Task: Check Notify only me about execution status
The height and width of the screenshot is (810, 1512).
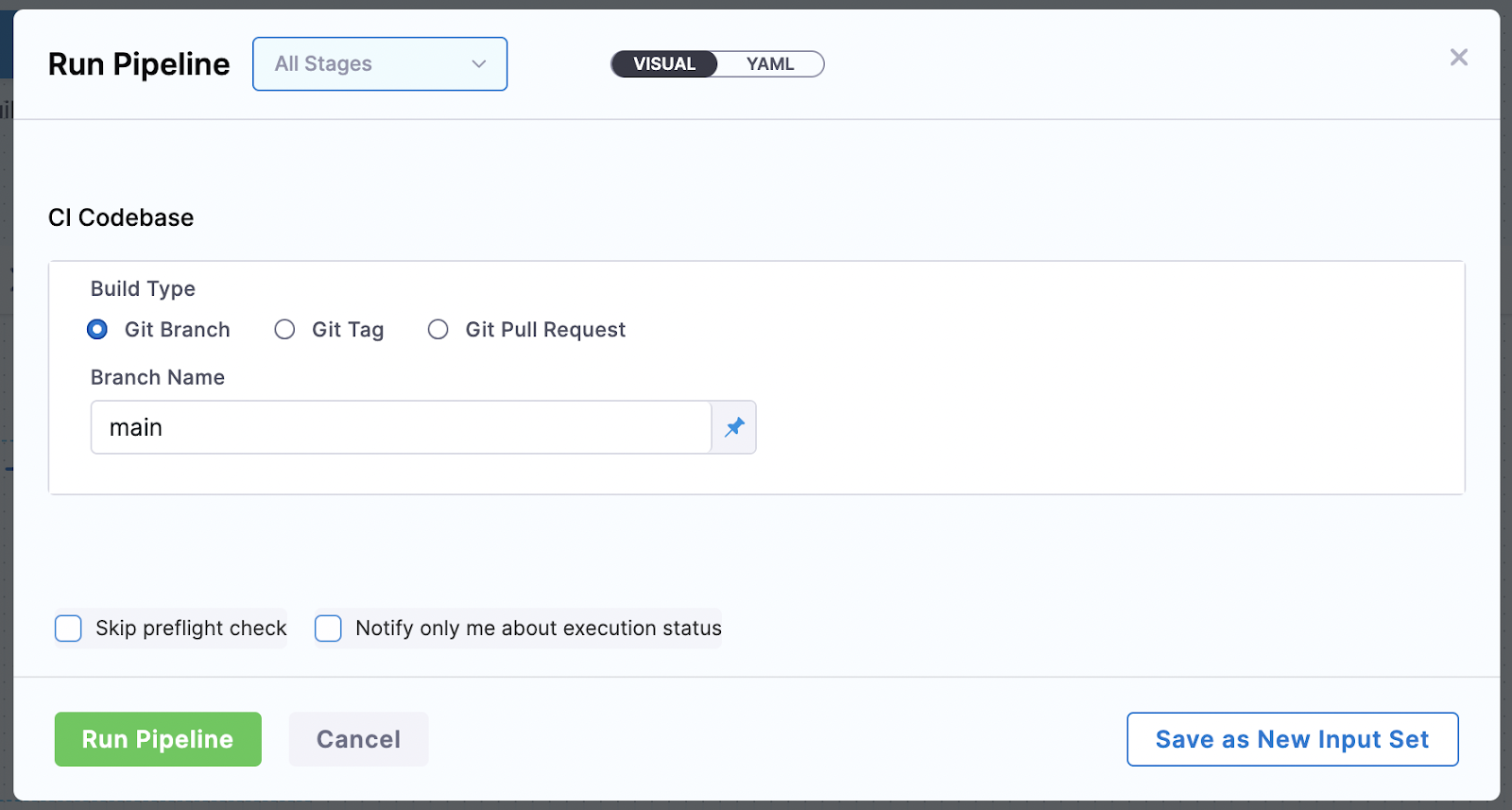Action: (x=328, y=629)
